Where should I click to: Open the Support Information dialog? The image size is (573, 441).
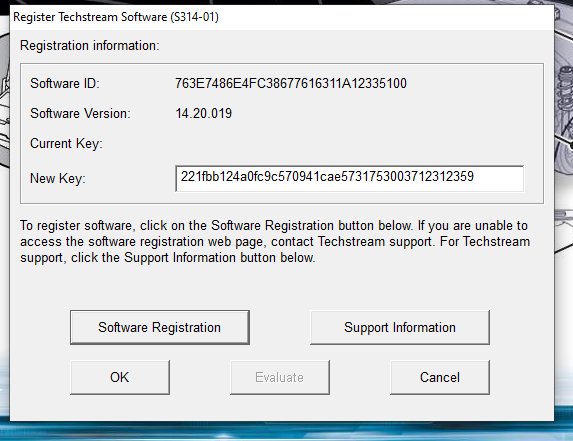pyautogui.click(x=400, y=327)
